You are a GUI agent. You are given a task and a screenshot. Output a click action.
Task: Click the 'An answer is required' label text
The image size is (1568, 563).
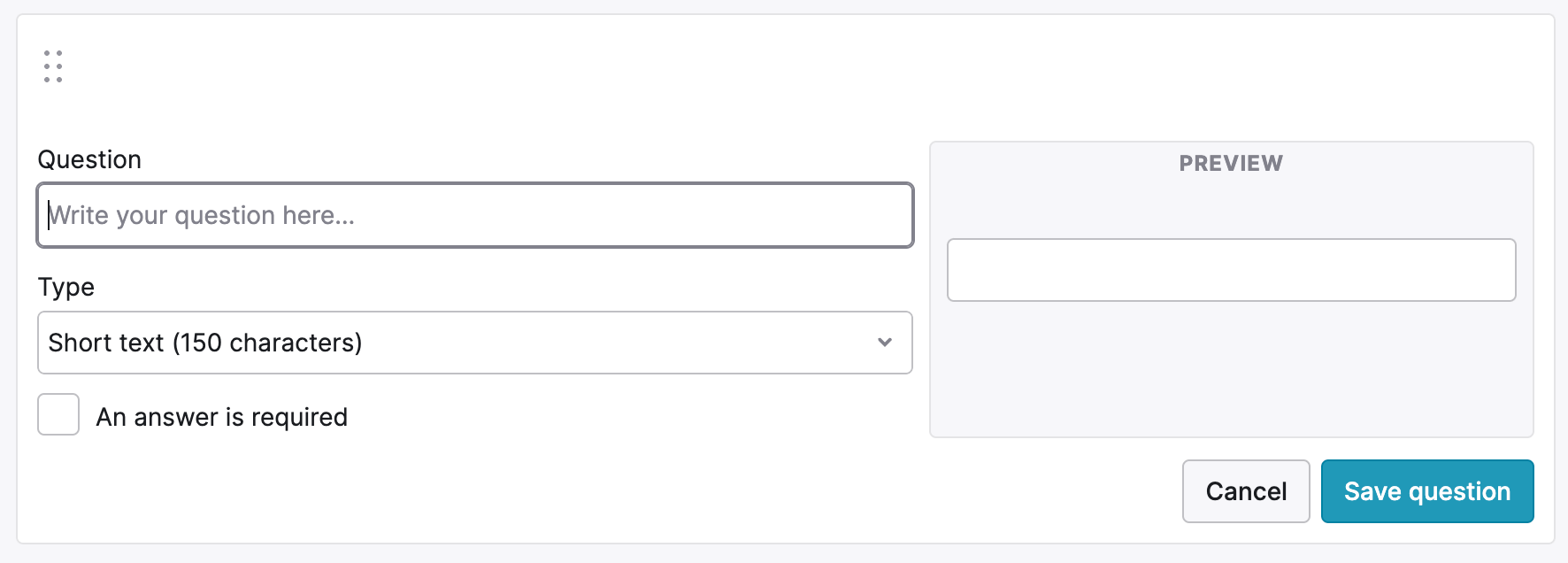click(221, 417)
